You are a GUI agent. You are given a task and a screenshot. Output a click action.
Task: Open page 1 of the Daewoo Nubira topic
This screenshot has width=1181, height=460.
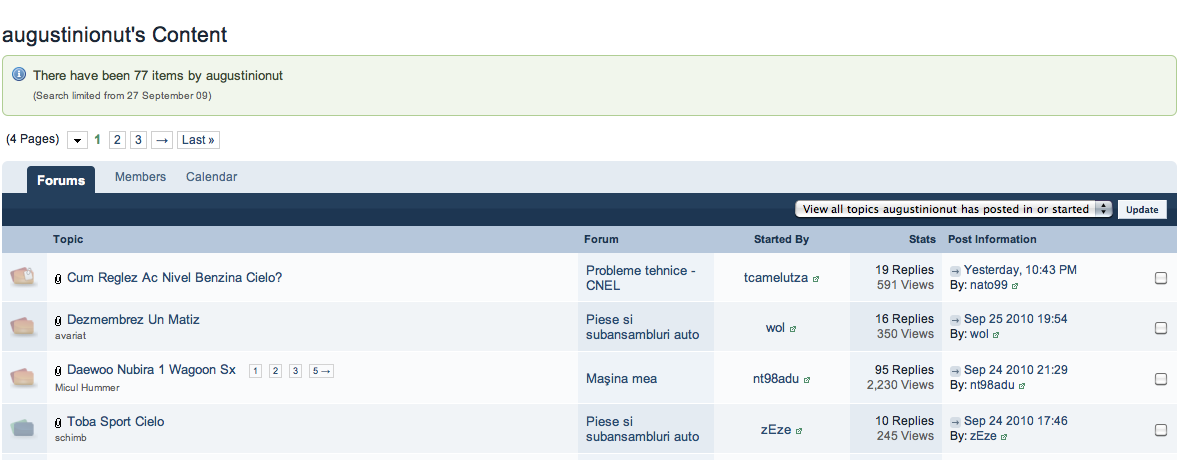click(255, 371)
